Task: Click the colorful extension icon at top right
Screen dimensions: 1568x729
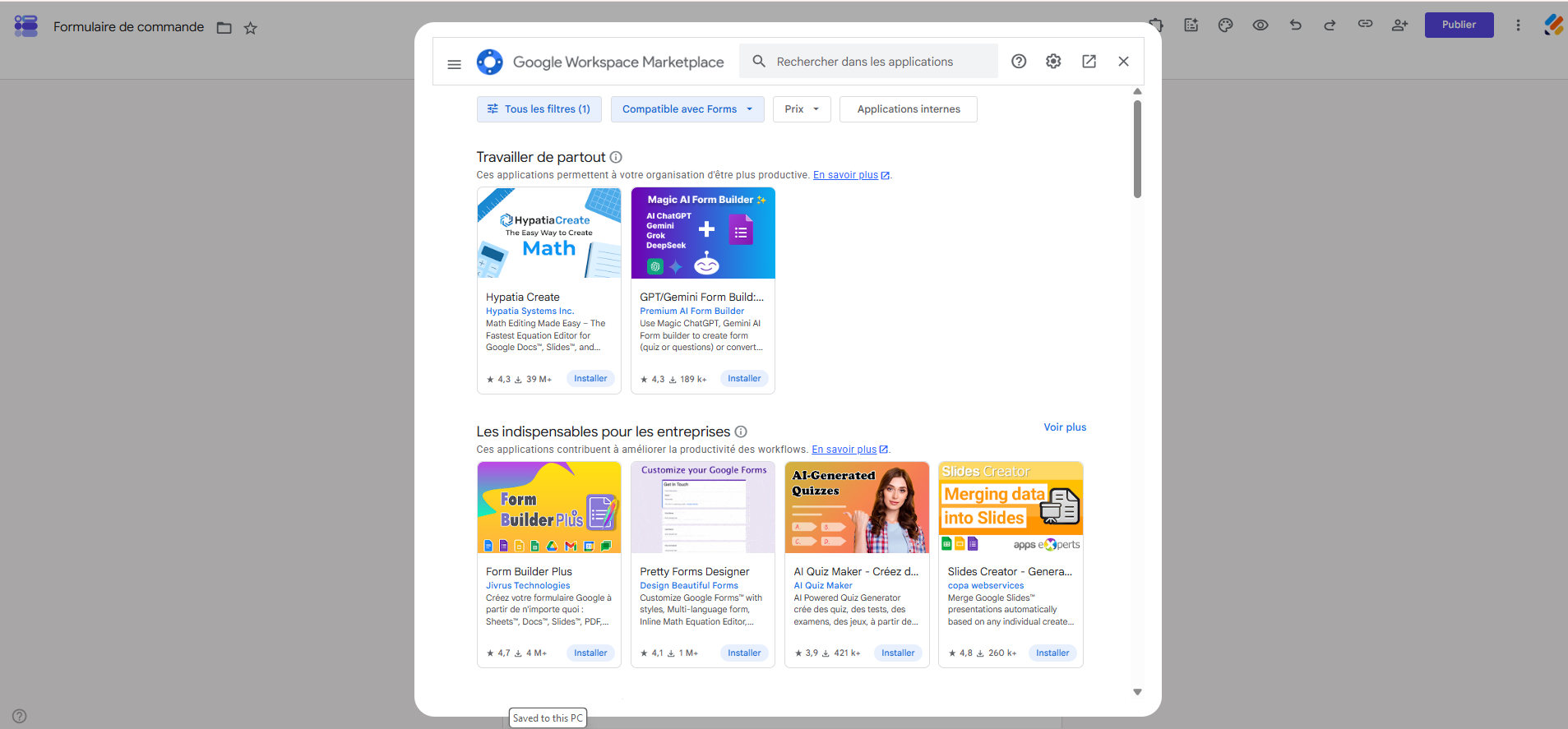Action: [x=1553, y=25]
